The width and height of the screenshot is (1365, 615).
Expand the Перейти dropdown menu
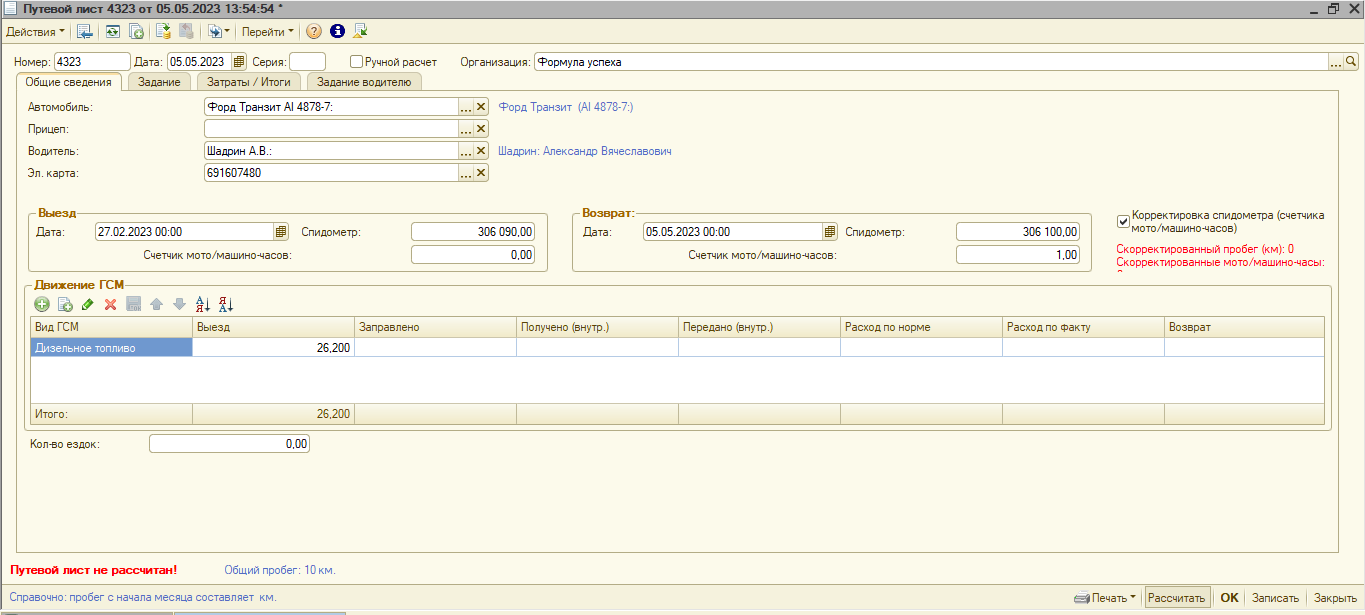tap(267, 32)
